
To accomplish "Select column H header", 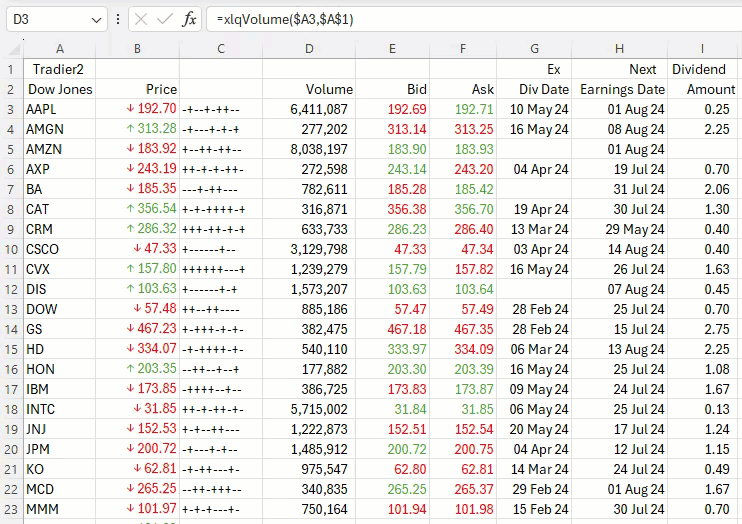I will coord(619,49).
